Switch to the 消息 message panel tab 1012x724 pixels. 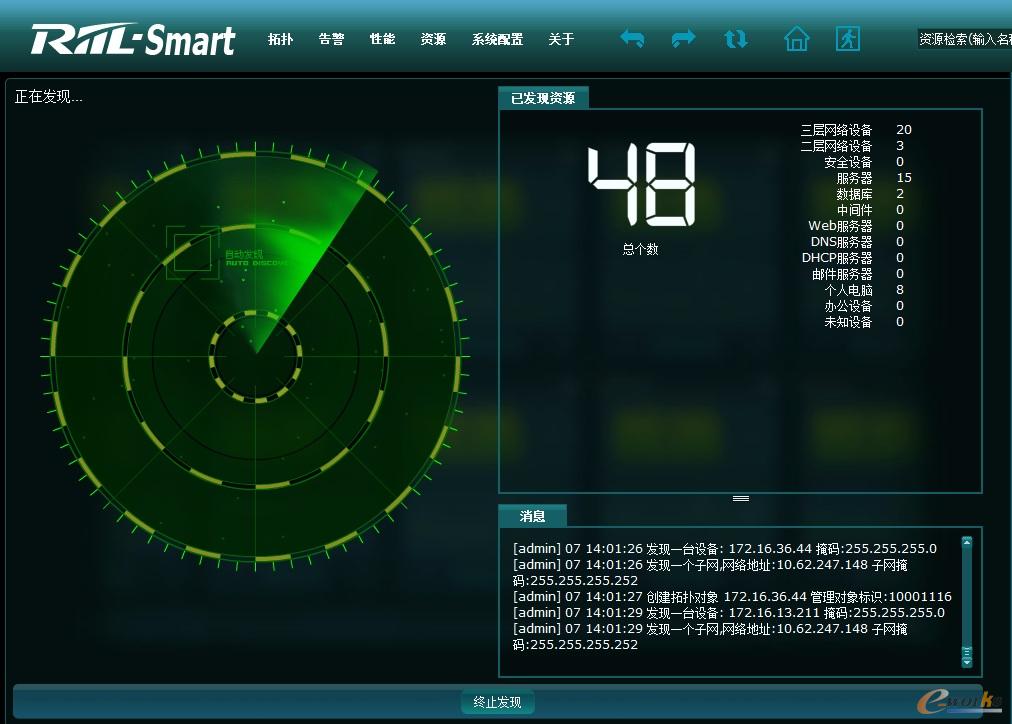pyautogui.click(x=532, y=516)
